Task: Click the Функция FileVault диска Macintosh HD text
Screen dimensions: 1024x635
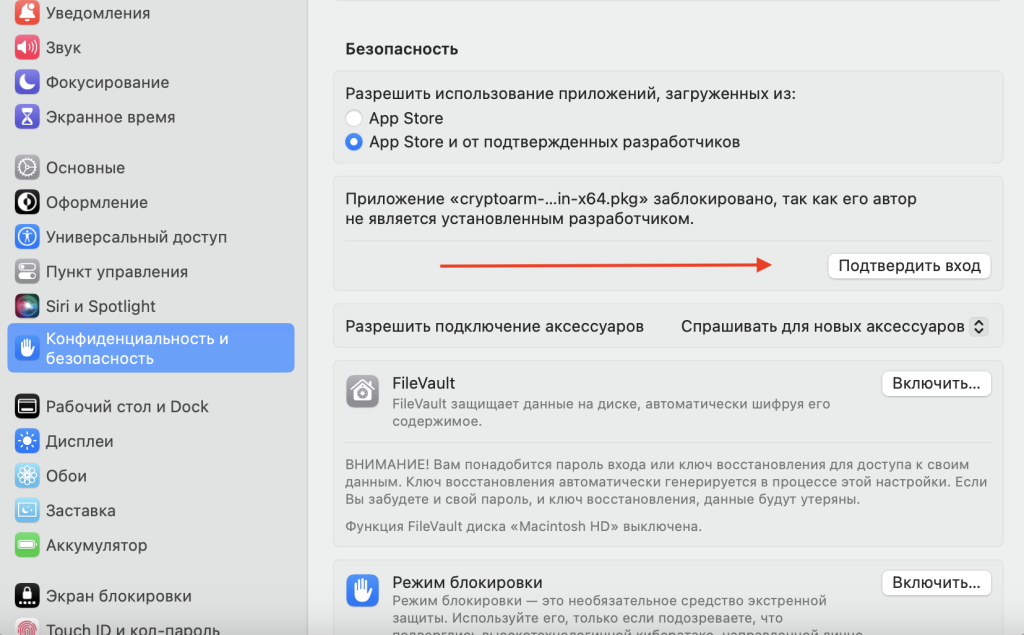Action: 523,526
